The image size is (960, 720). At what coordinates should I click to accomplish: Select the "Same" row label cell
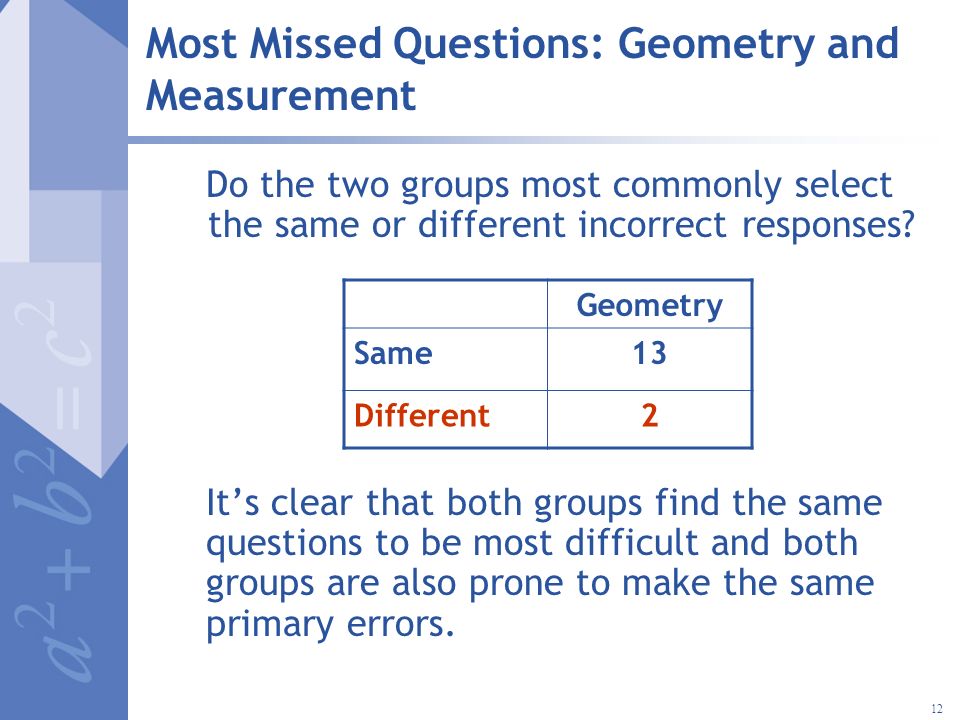[446, 359]
